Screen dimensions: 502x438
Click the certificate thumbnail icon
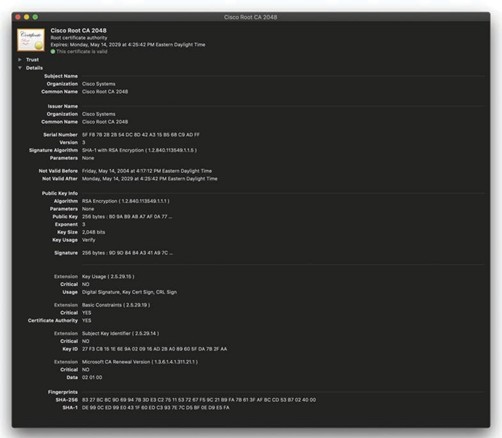click(31, 40)
